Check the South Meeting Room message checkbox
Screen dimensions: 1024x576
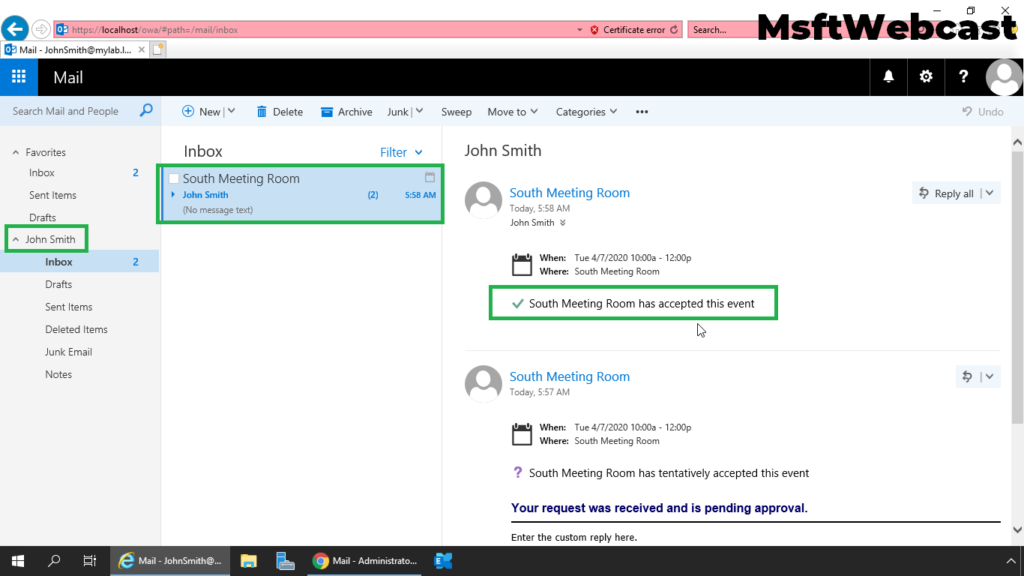click(x=174, y=178)
